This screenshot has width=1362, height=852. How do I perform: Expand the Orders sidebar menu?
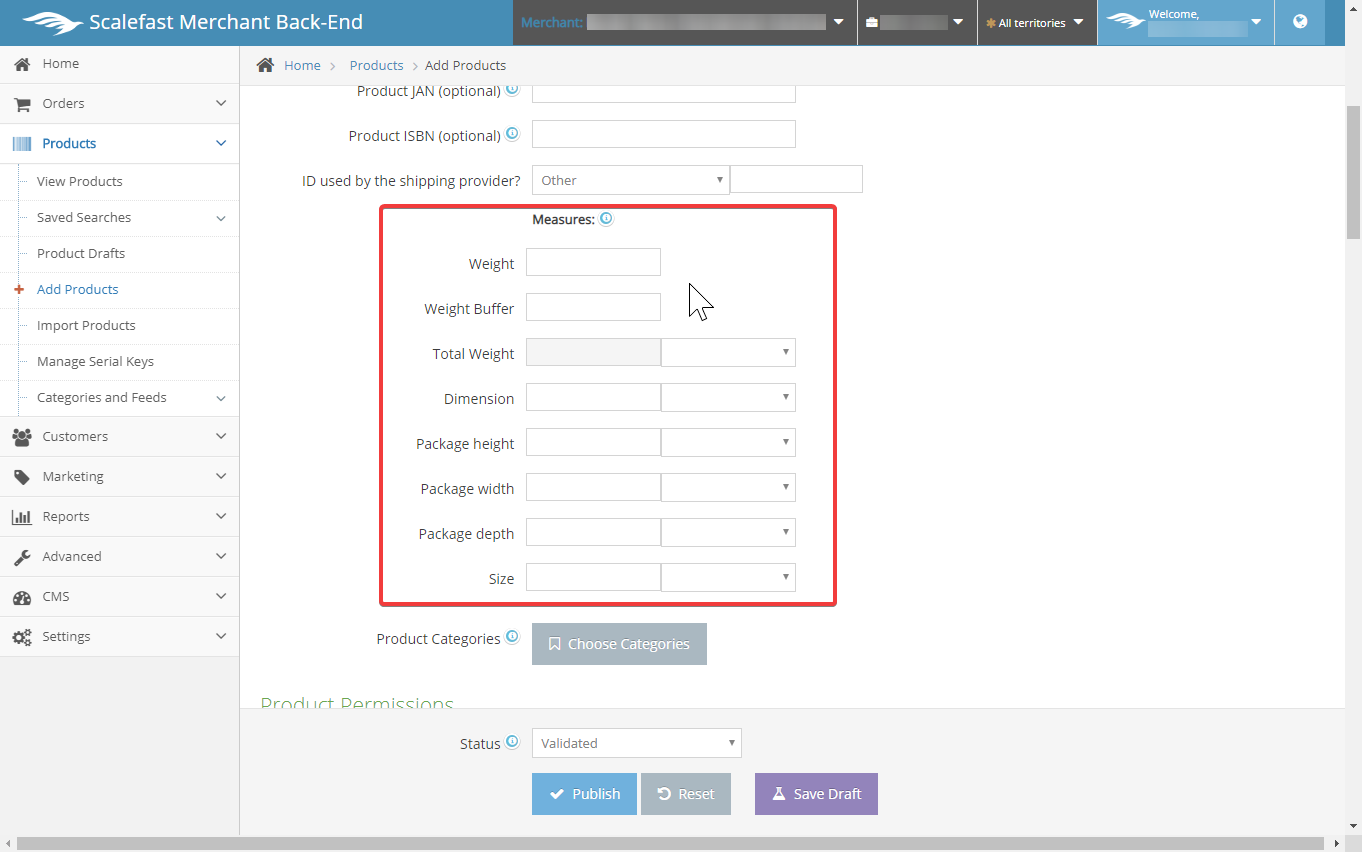coord(119,104)
